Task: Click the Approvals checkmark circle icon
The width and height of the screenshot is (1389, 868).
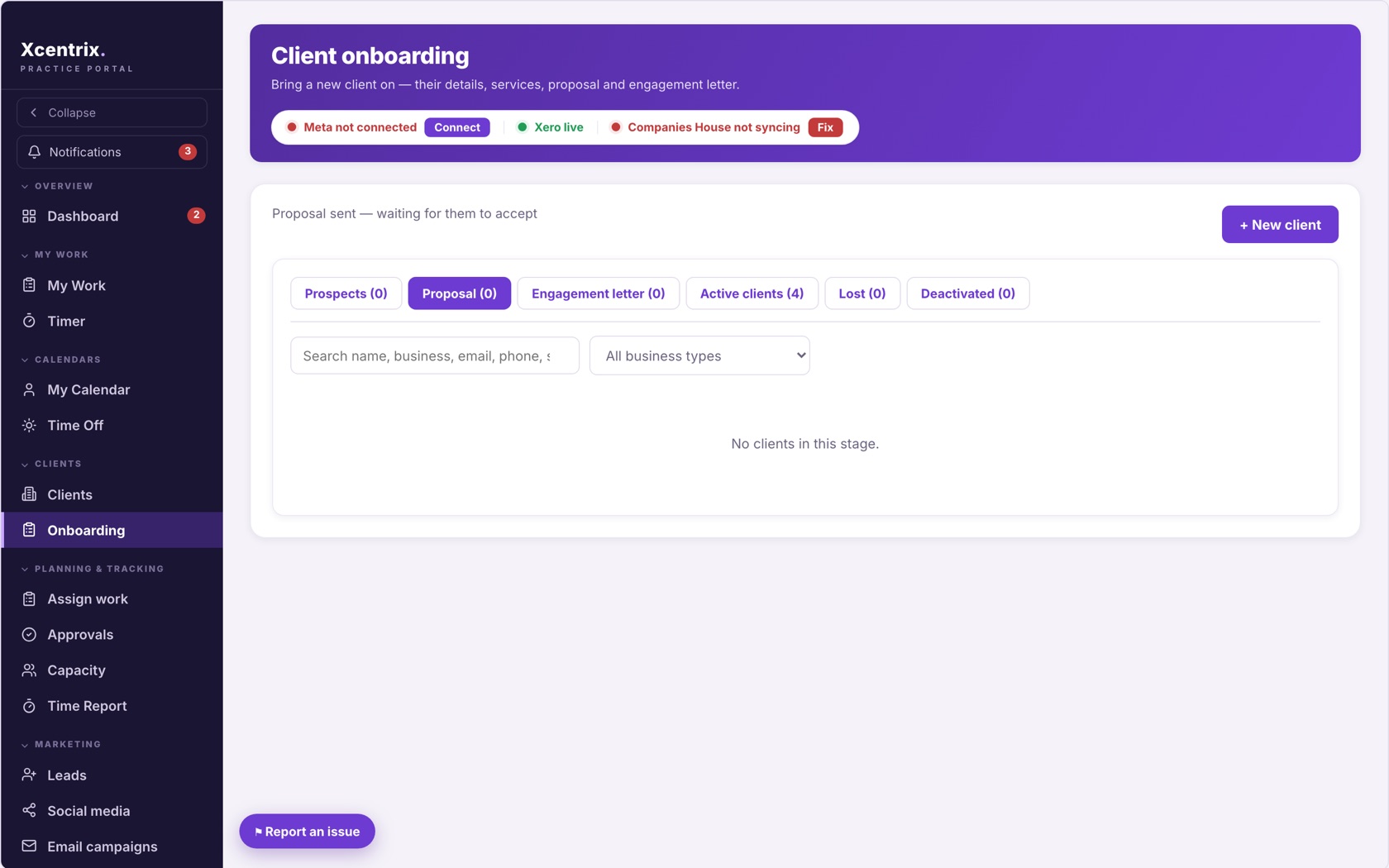Action: tap(29, 634)
